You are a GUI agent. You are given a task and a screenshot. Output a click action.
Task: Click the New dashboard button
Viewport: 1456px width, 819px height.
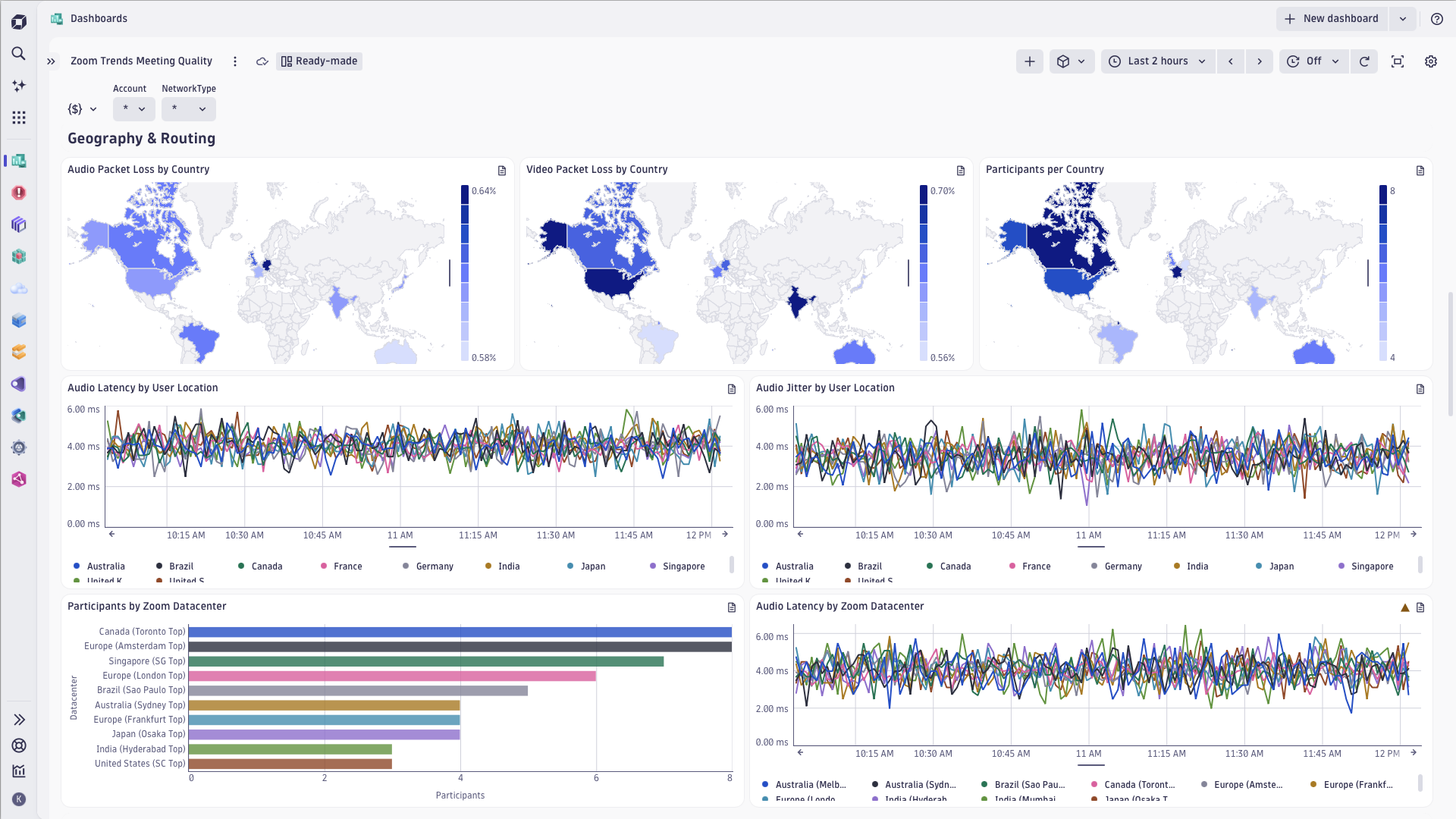click(1332, 19)
